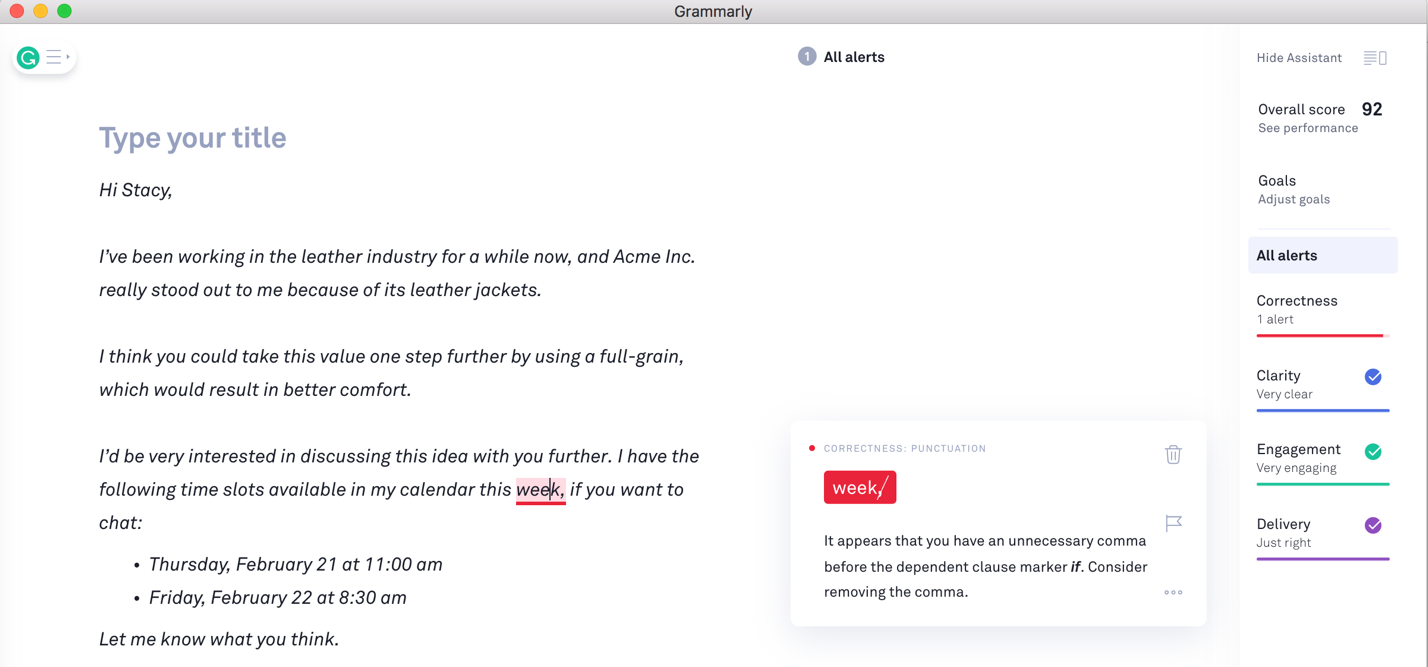Click the purple Delivery progress bar

1322,559
